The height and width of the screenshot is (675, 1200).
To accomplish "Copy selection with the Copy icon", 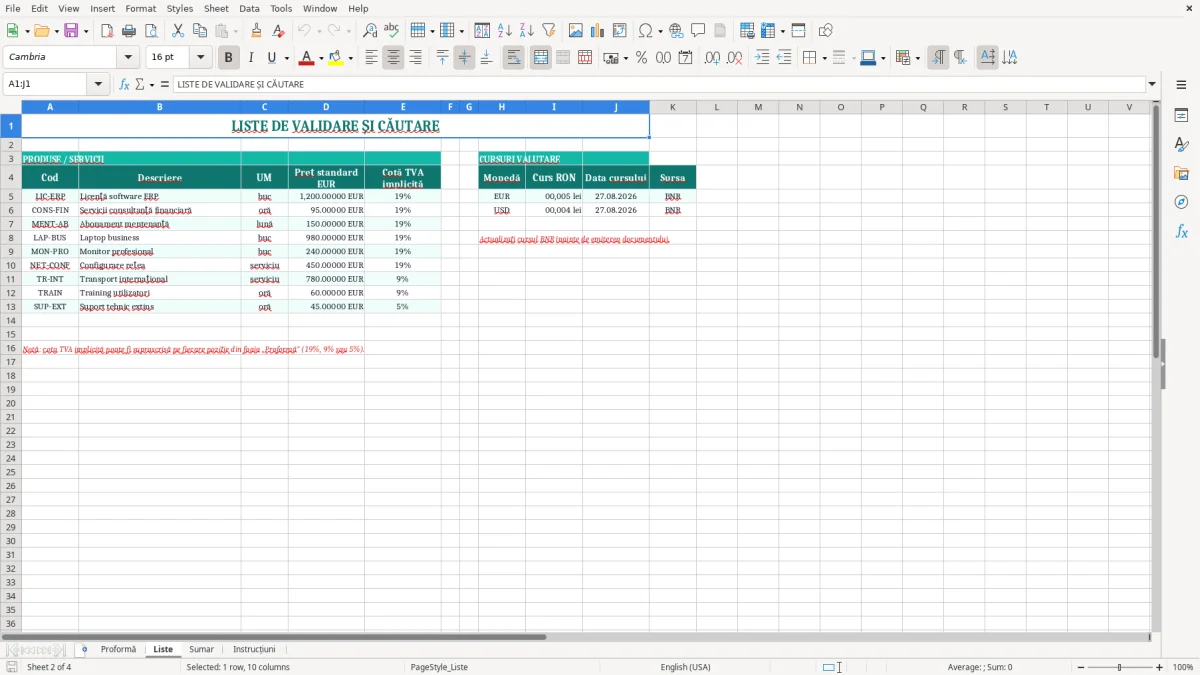I will pos(200,31).
